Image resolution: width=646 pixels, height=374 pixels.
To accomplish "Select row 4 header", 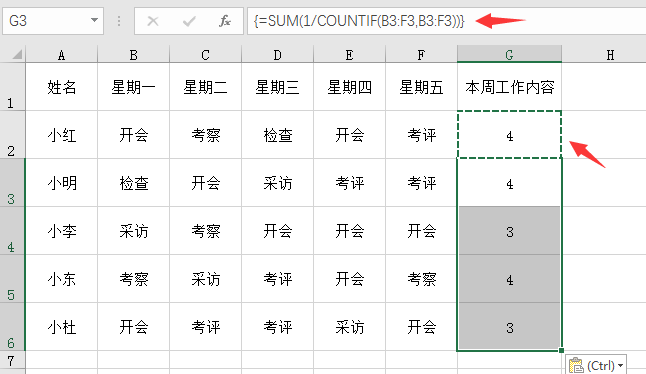I will click(x=13, y=231).
